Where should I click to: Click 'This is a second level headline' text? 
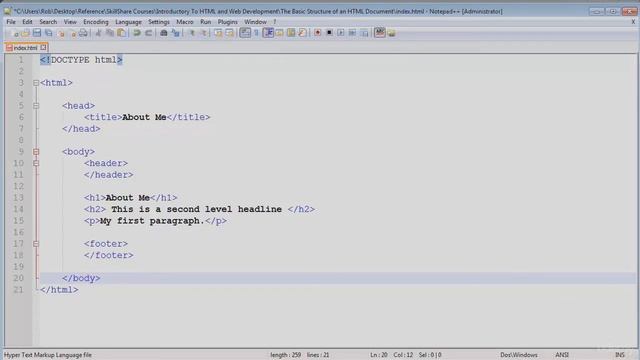coord(196,209)
